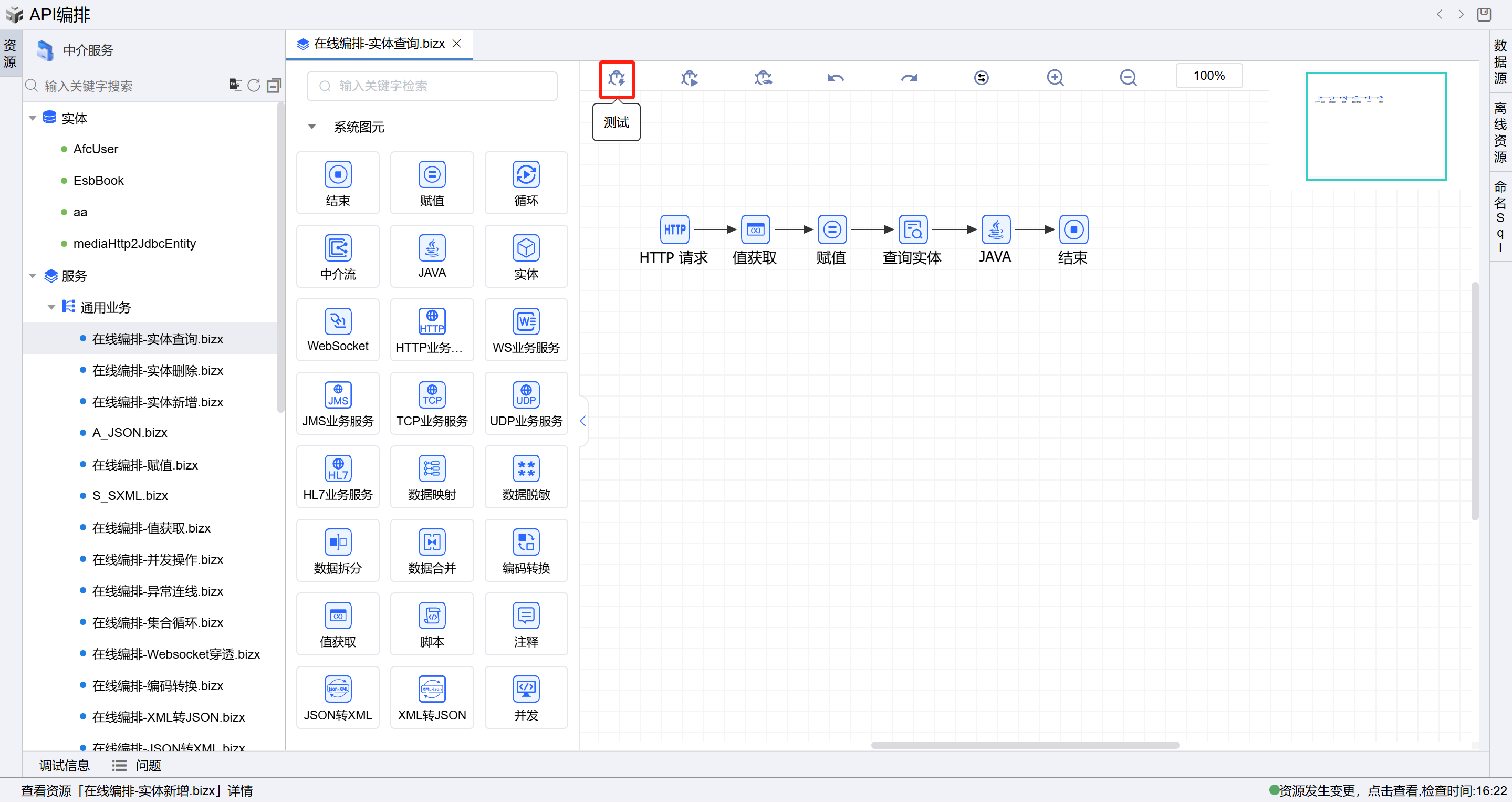Open the 调试信息 bottom tab
The width and height of the screenshot is (1512, 803).
(64, 765)
